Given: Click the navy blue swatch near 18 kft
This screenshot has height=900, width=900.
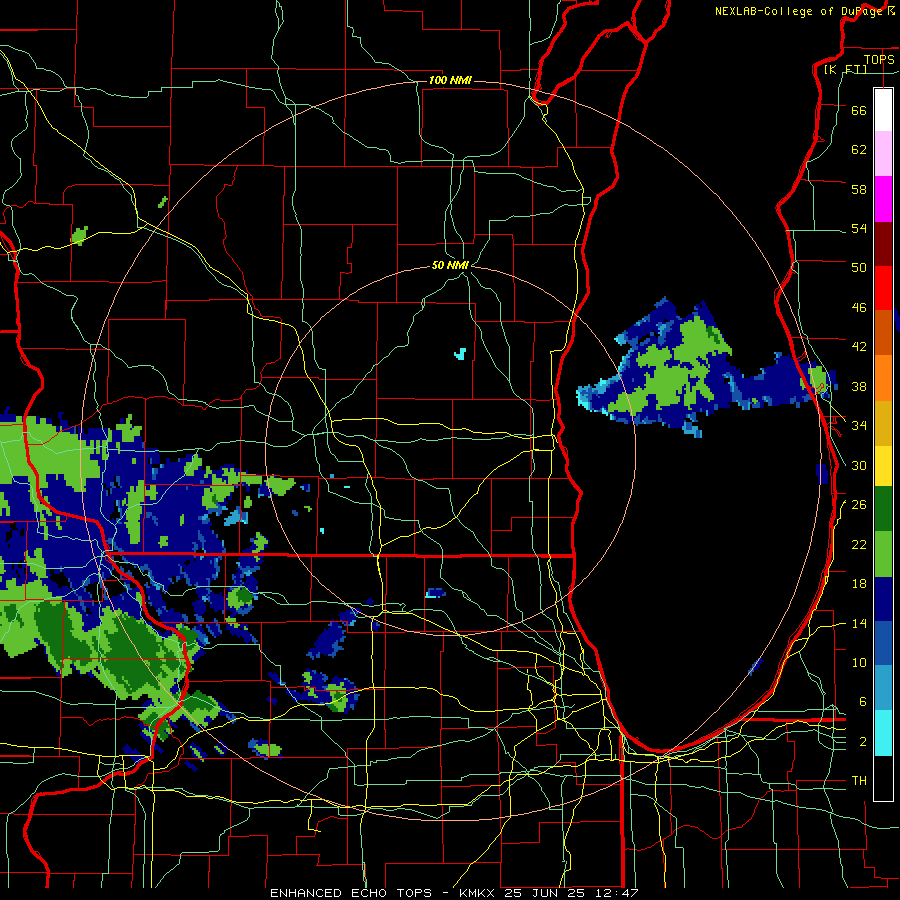Looking at the screenshot, I should click(883, 599).
